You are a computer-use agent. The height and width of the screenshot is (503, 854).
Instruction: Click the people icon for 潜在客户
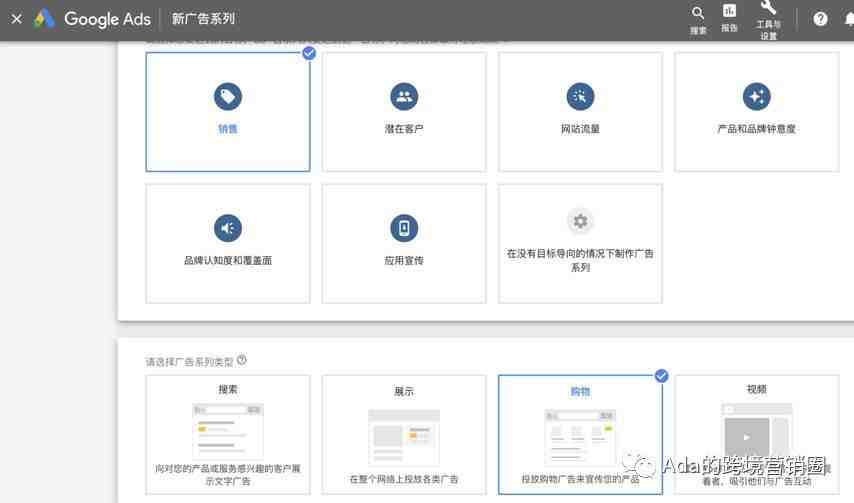[x=404, y=97]
